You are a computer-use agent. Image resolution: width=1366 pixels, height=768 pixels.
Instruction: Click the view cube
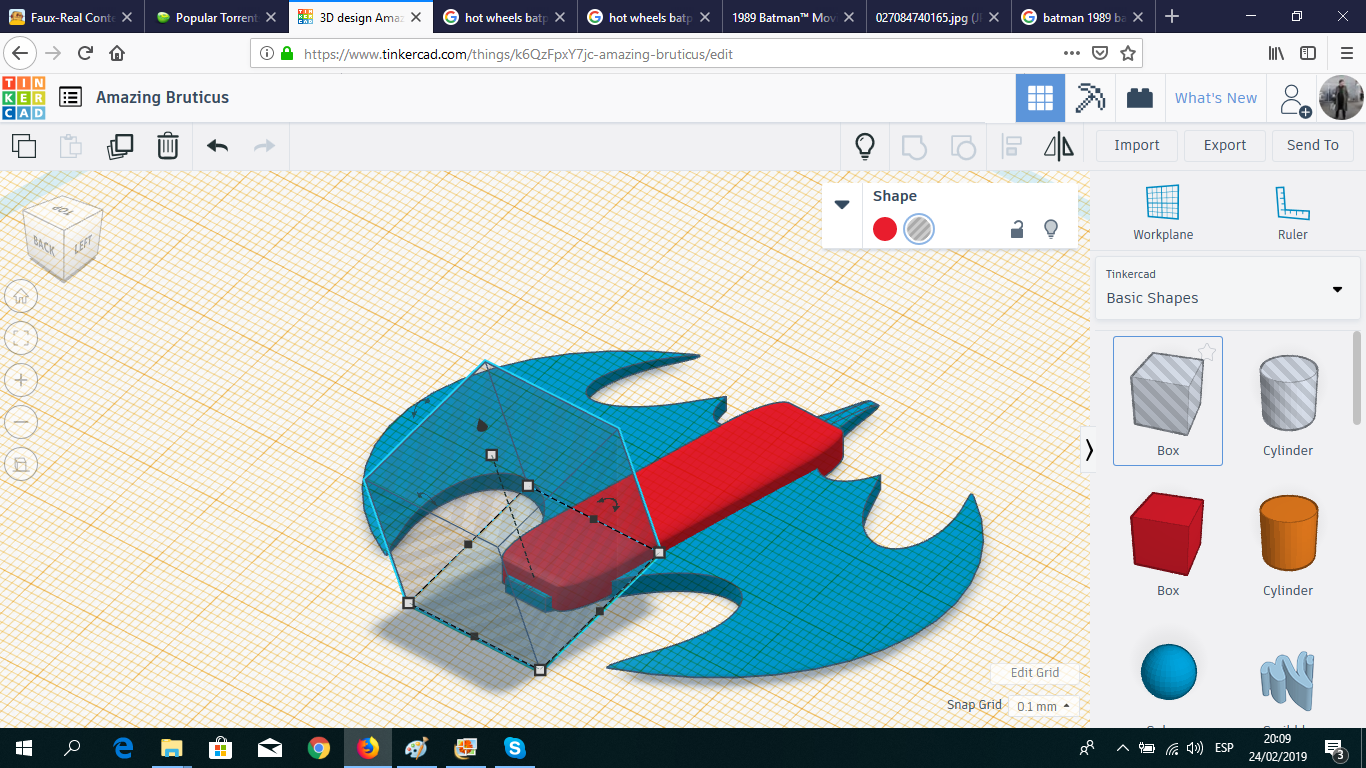[63, 238]
